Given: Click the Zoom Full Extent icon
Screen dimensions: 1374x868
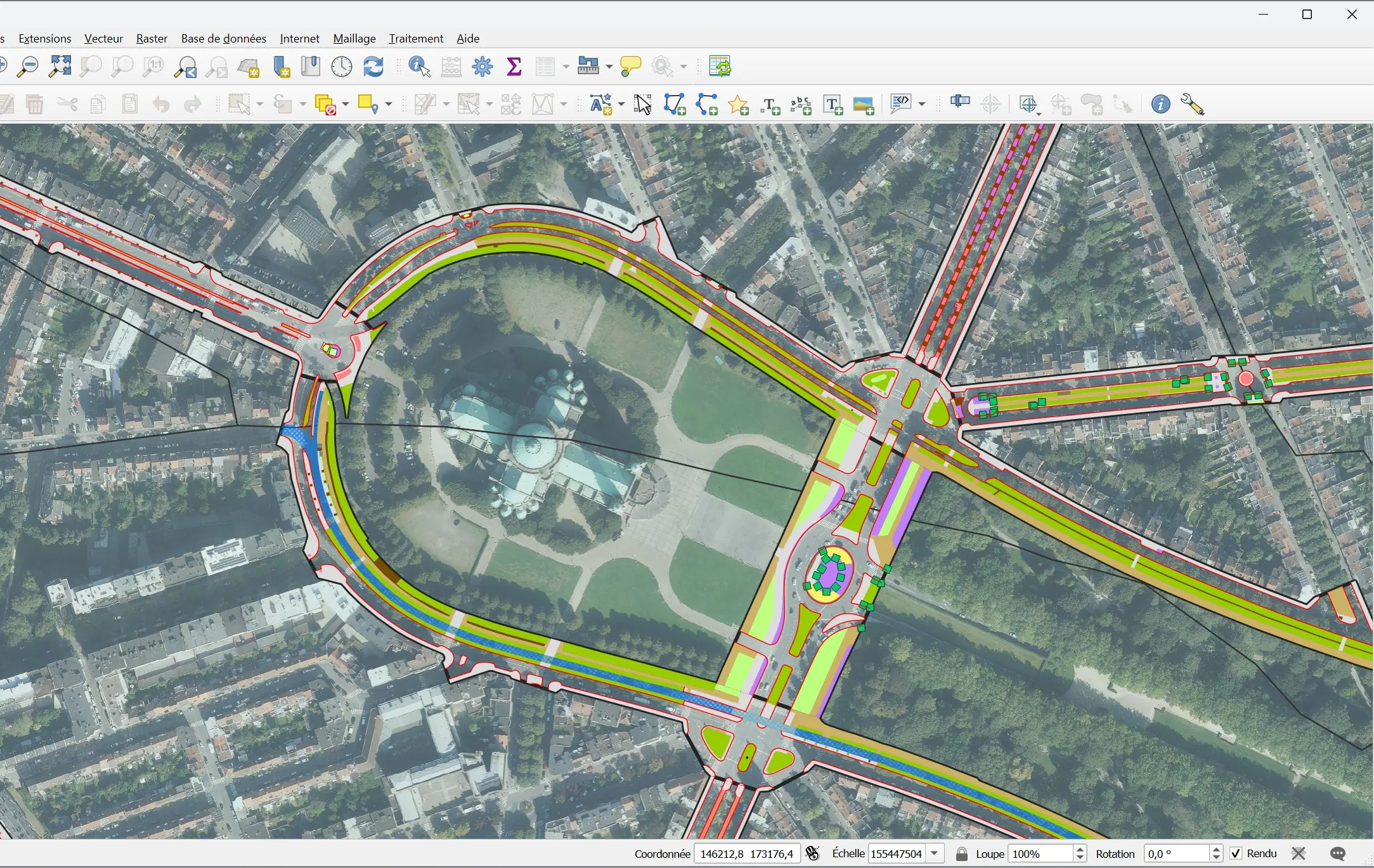Looking at the screenshot, I should [x=60, y=66].
